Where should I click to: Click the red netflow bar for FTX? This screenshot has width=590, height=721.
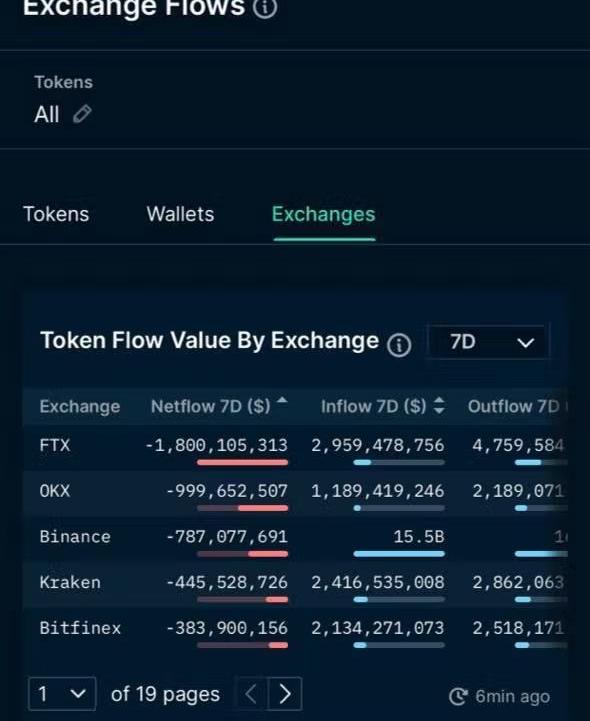pos(243,463)
